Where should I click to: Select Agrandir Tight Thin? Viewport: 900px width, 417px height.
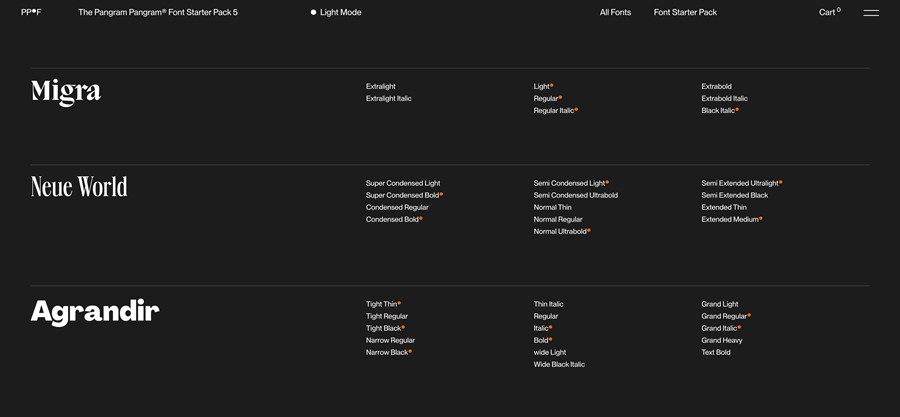click(382, 305)
